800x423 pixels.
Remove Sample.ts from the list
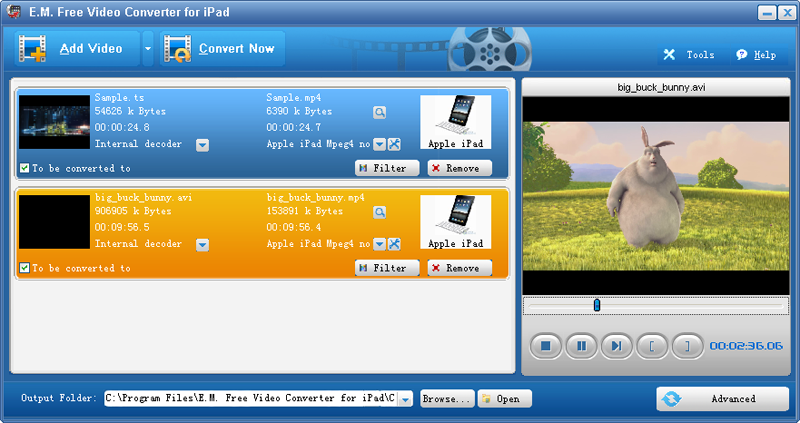[x=460, y=168]
